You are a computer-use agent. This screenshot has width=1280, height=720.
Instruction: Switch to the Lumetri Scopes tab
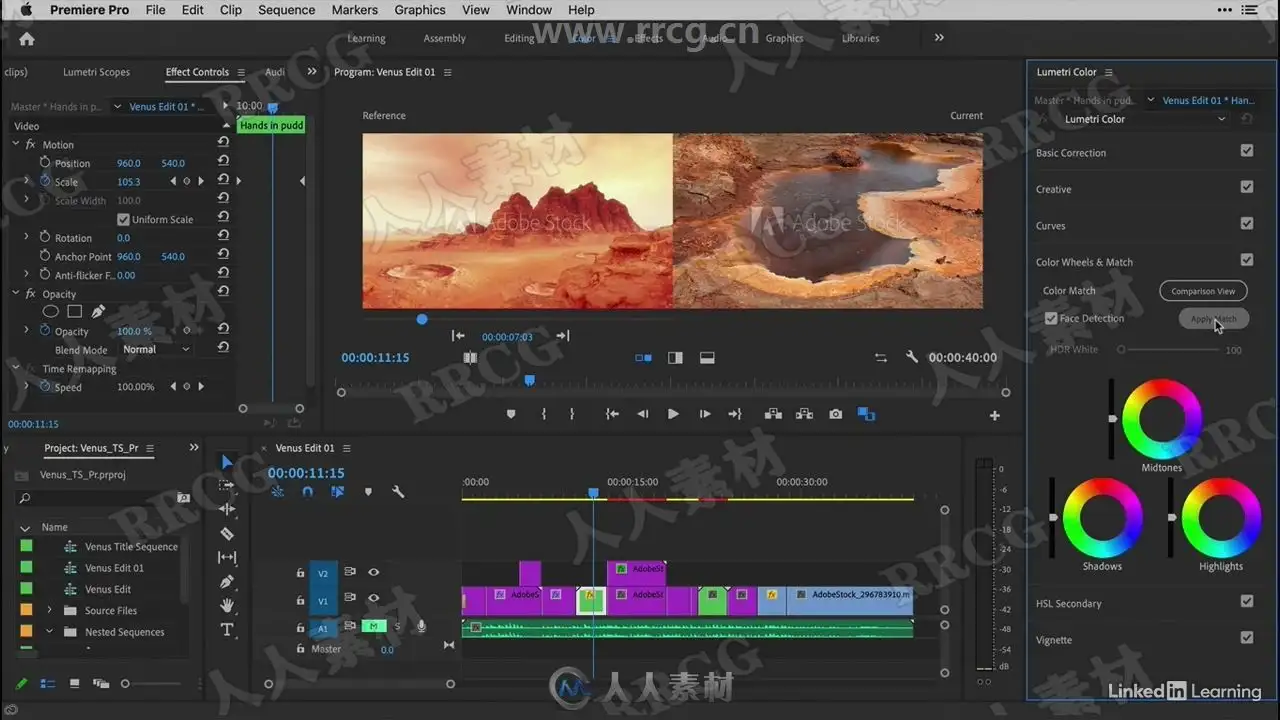click(96, 72)
